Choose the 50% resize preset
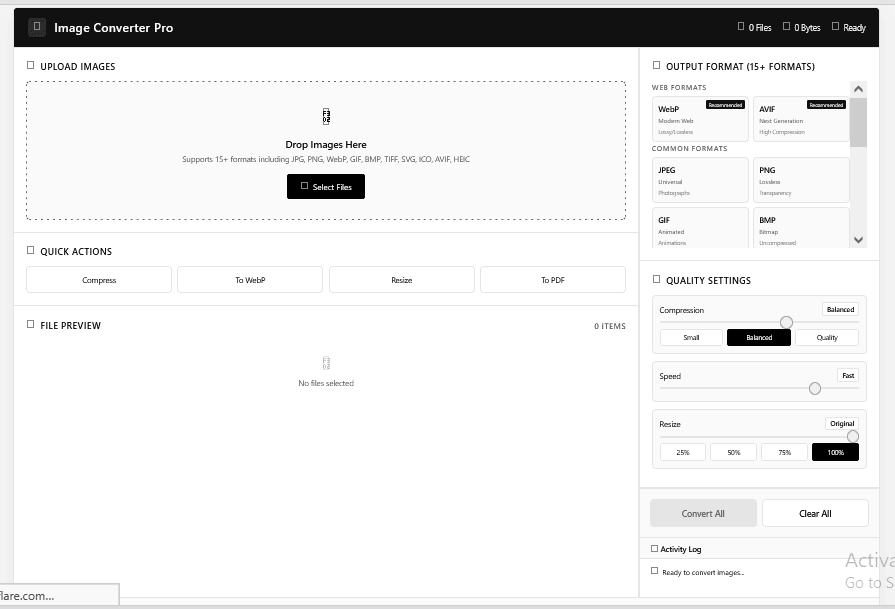The height and width of the screenshot is (609, 895). click(x=733, y=452)
